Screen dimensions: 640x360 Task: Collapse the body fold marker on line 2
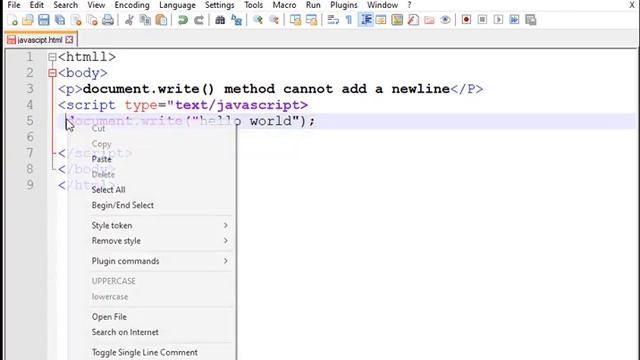coord(52,73)
